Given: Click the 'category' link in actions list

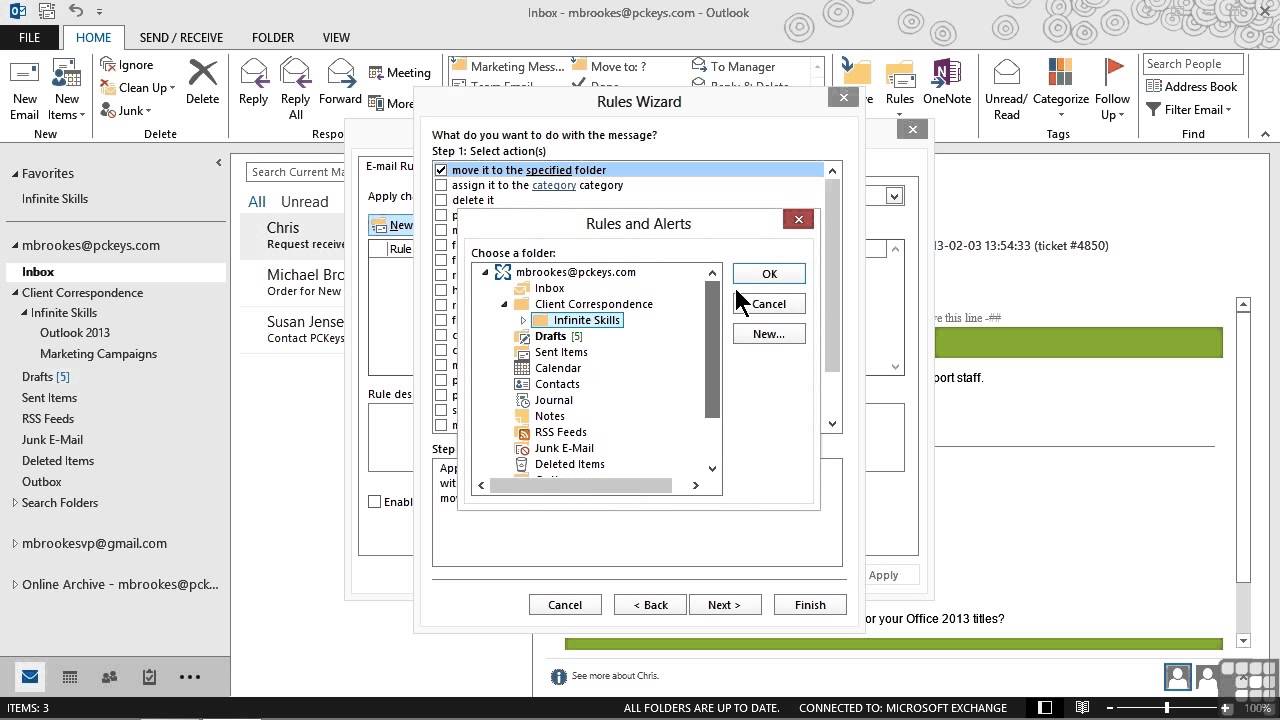Looking at the screenshot, I should pyautogui.click(x=554, y=185).
